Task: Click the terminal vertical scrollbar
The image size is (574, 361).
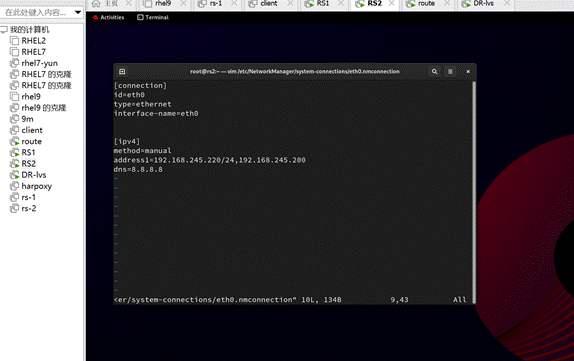Action: [x=474, y=192]
